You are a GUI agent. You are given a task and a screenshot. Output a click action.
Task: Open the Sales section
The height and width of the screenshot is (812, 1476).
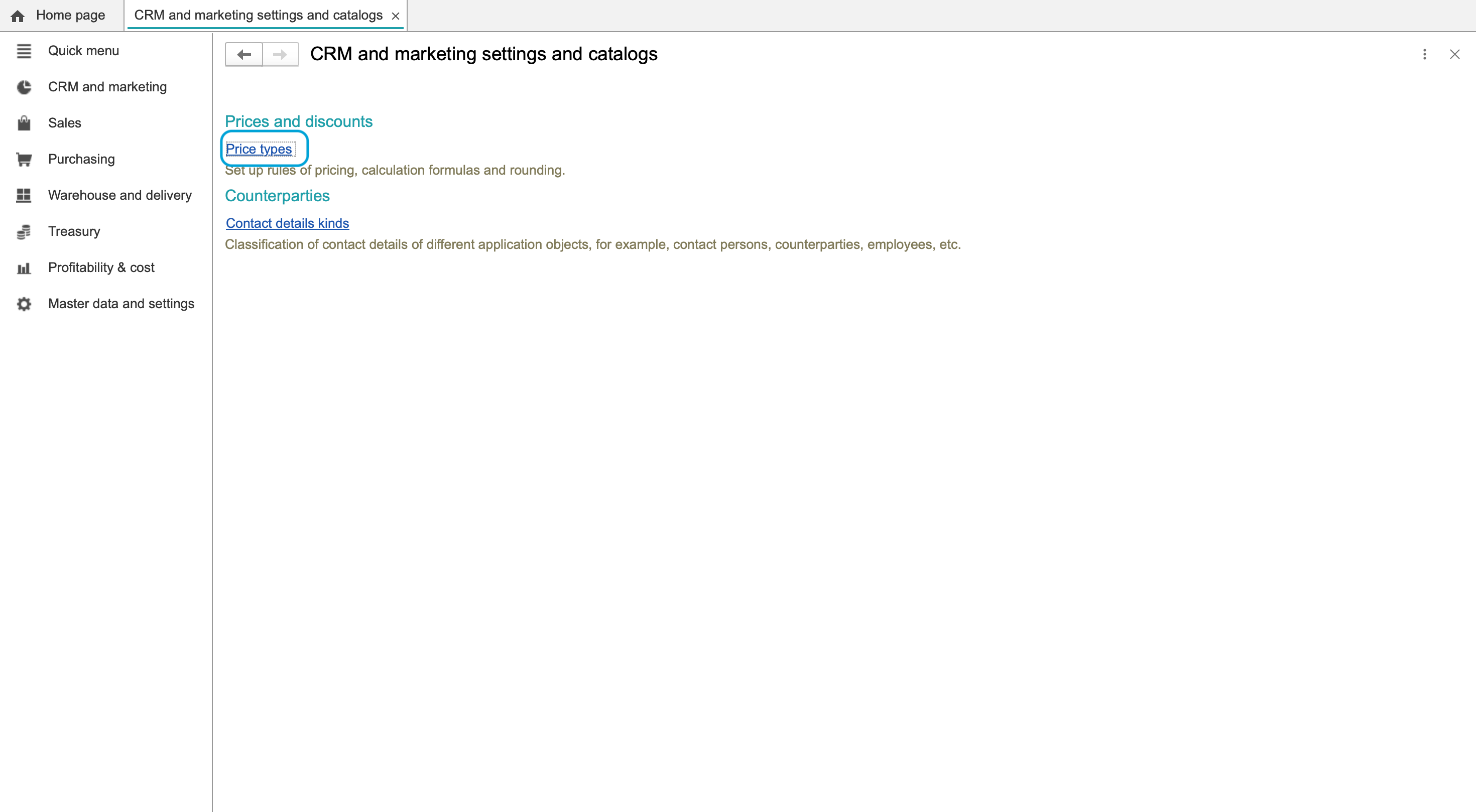[65, 123]
